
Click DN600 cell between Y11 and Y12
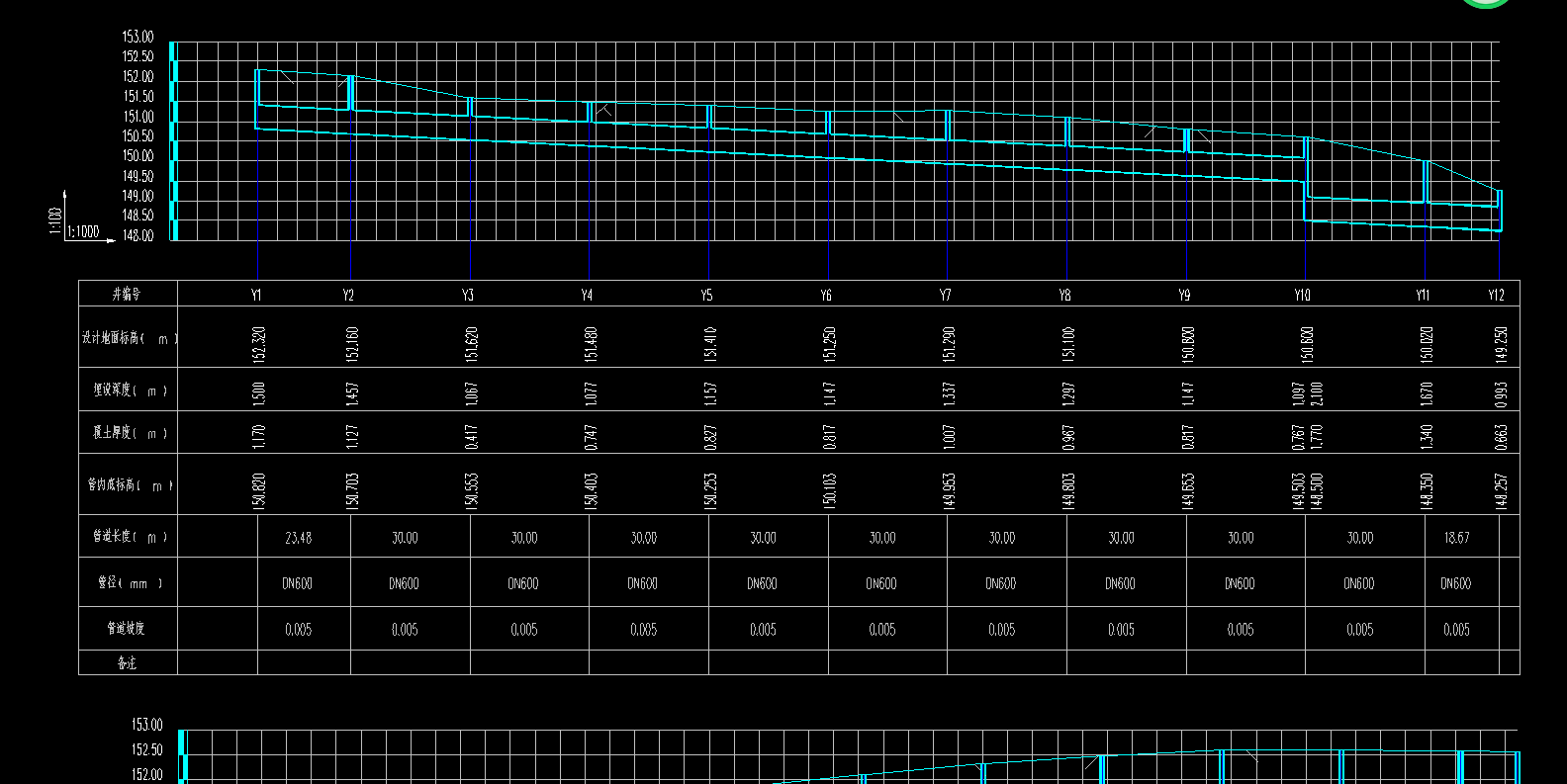click(1455, 583)
